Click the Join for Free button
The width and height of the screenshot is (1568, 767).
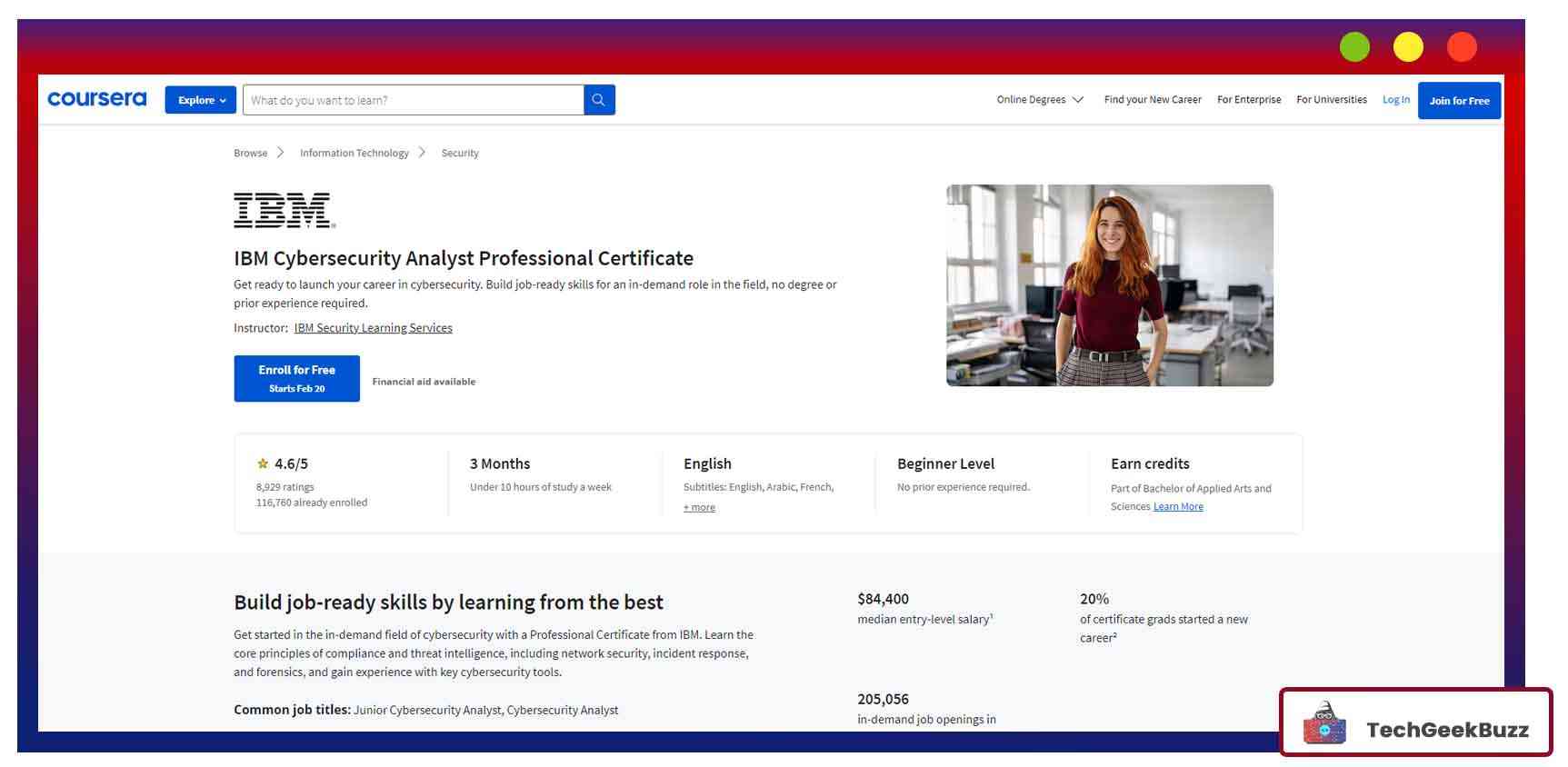(x=1458, y=101)
